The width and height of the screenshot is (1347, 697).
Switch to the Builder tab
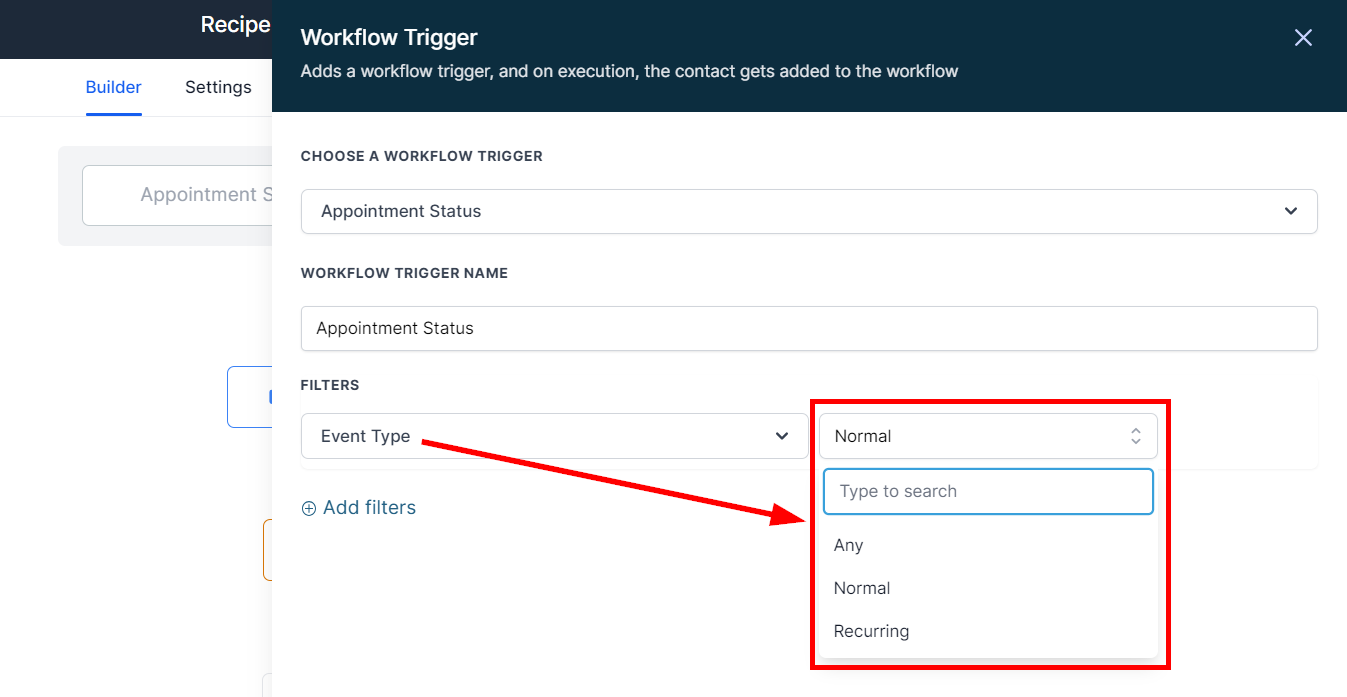(x=113, y=87)
